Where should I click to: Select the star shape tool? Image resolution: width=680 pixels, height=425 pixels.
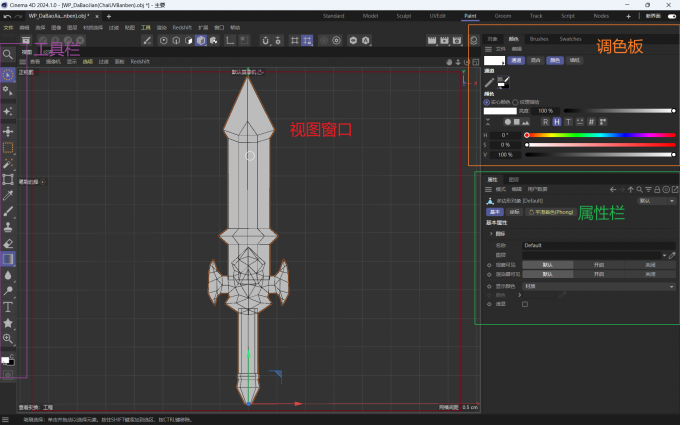pyautogui.click(x=8, y=323)
